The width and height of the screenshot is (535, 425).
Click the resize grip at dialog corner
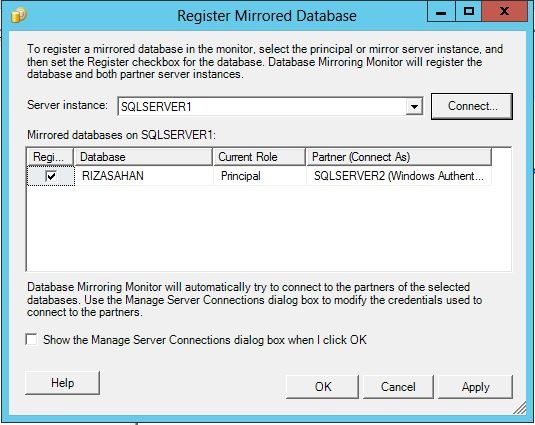pyautogui.click(x=519, y=408)
